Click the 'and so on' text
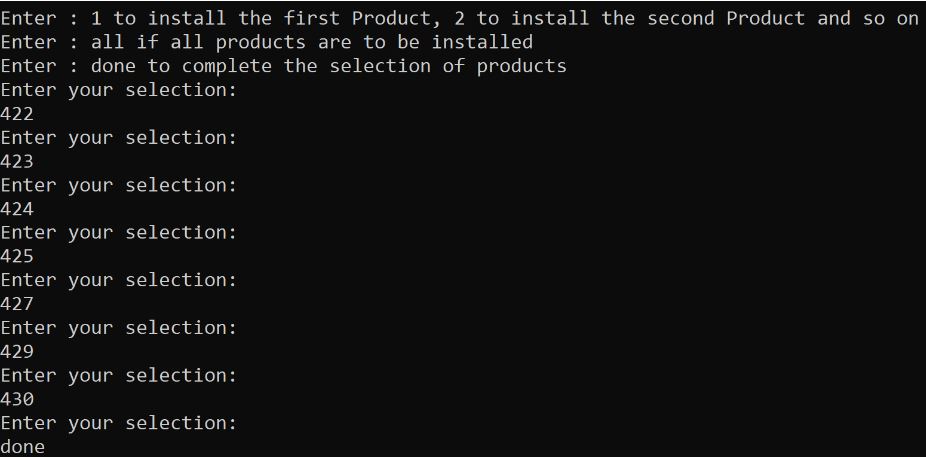The width and height of the screenshot is (926, 457). pyautogui.click(x=868, y=18)
